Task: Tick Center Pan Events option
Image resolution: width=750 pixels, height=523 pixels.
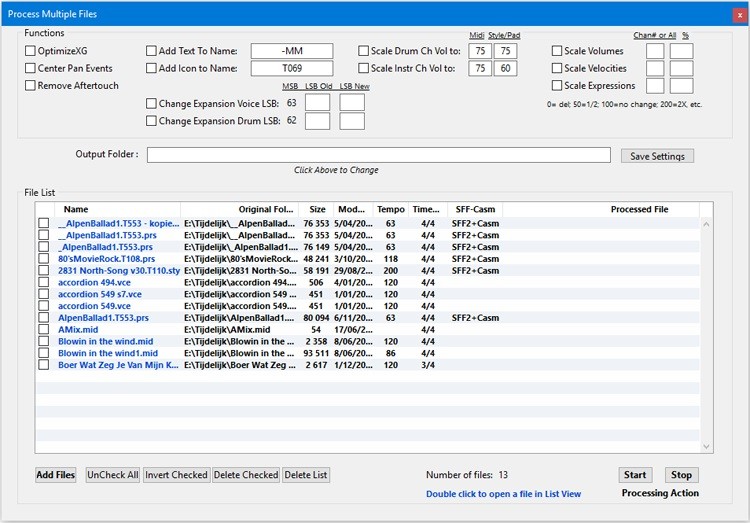Action: (30, 68)
